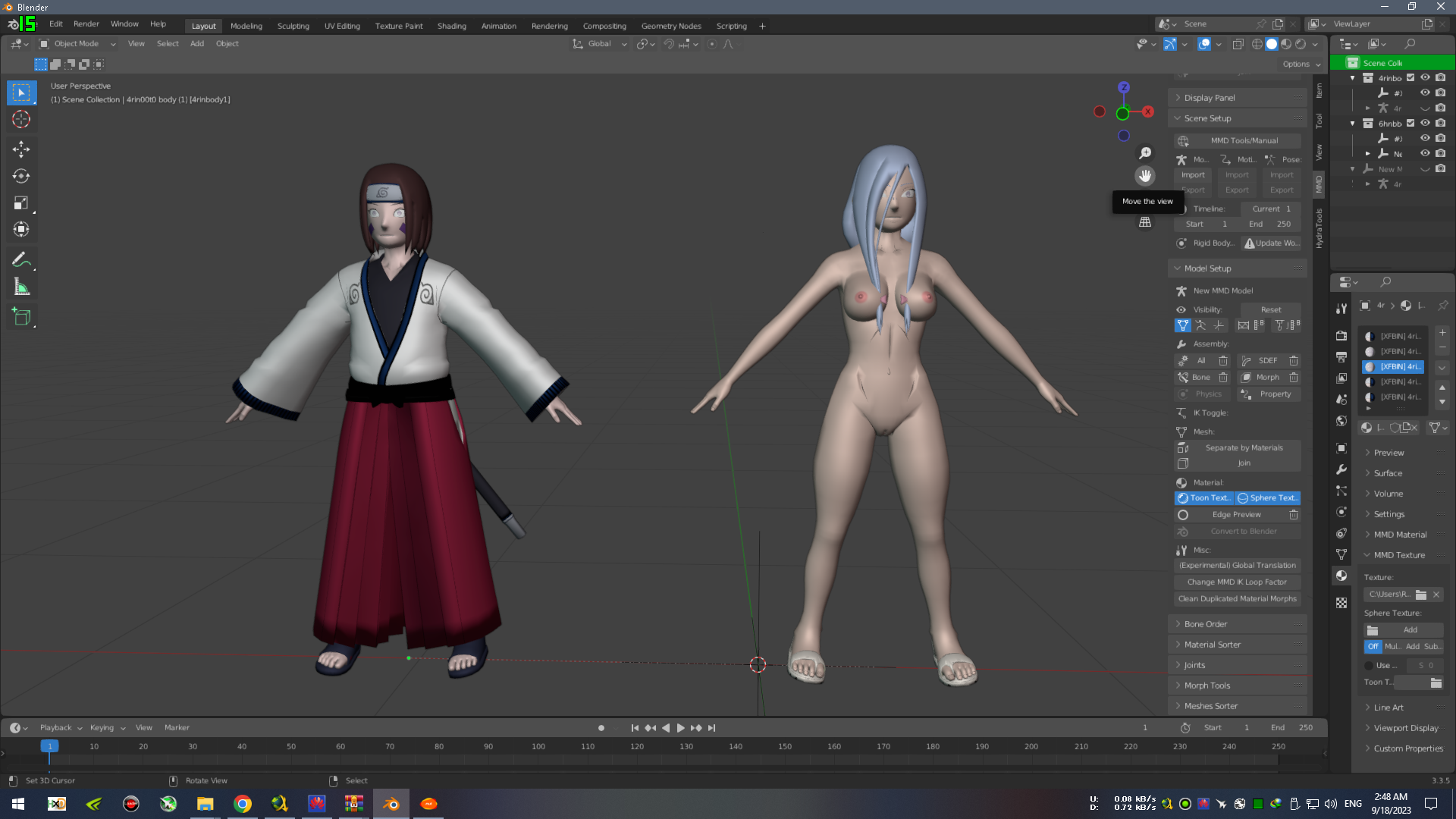Toggle visibility eye for 4rinbo collection
Screen dimensions: 1456x819
tap(1425, 77)
